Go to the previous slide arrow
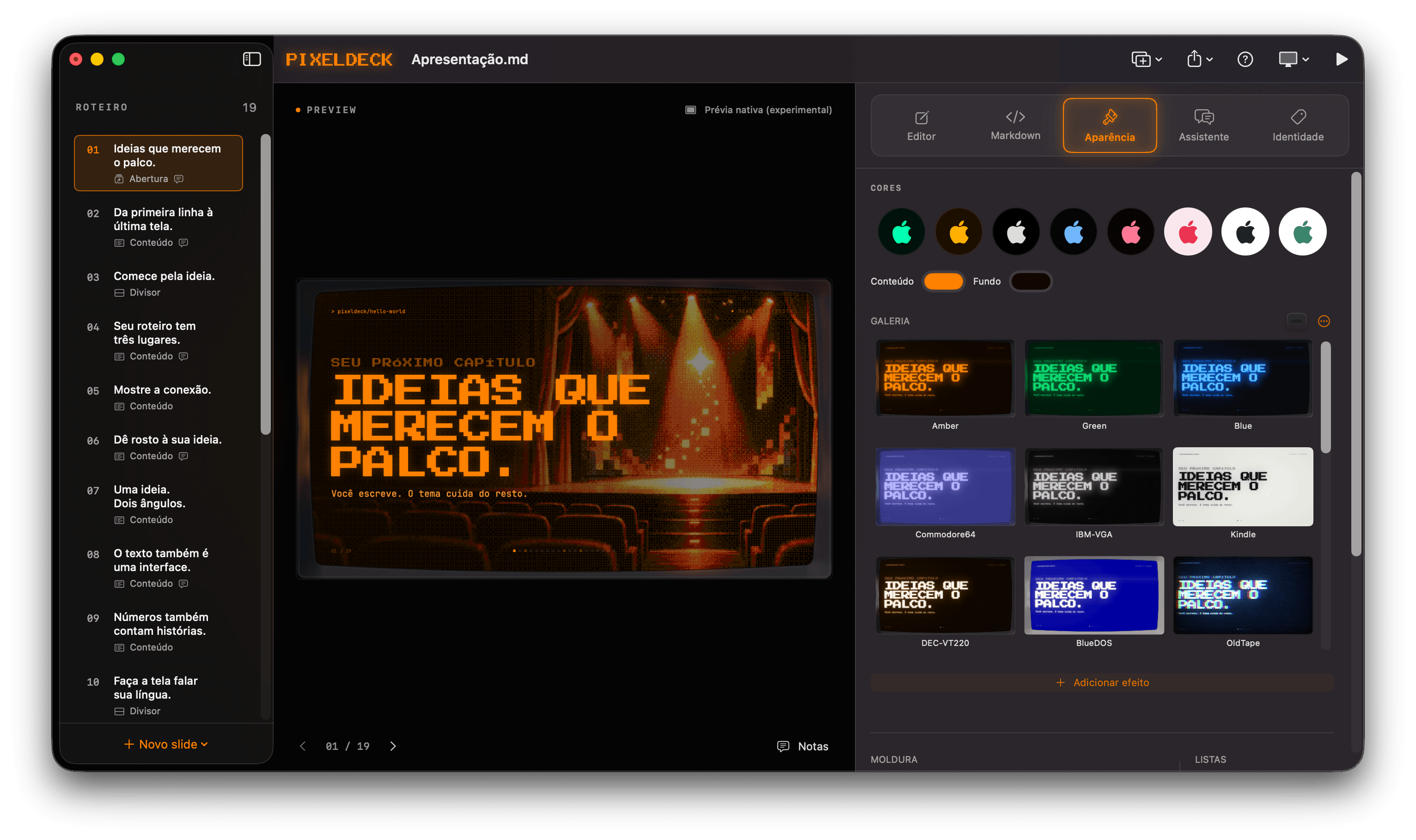 pos(303,746)
